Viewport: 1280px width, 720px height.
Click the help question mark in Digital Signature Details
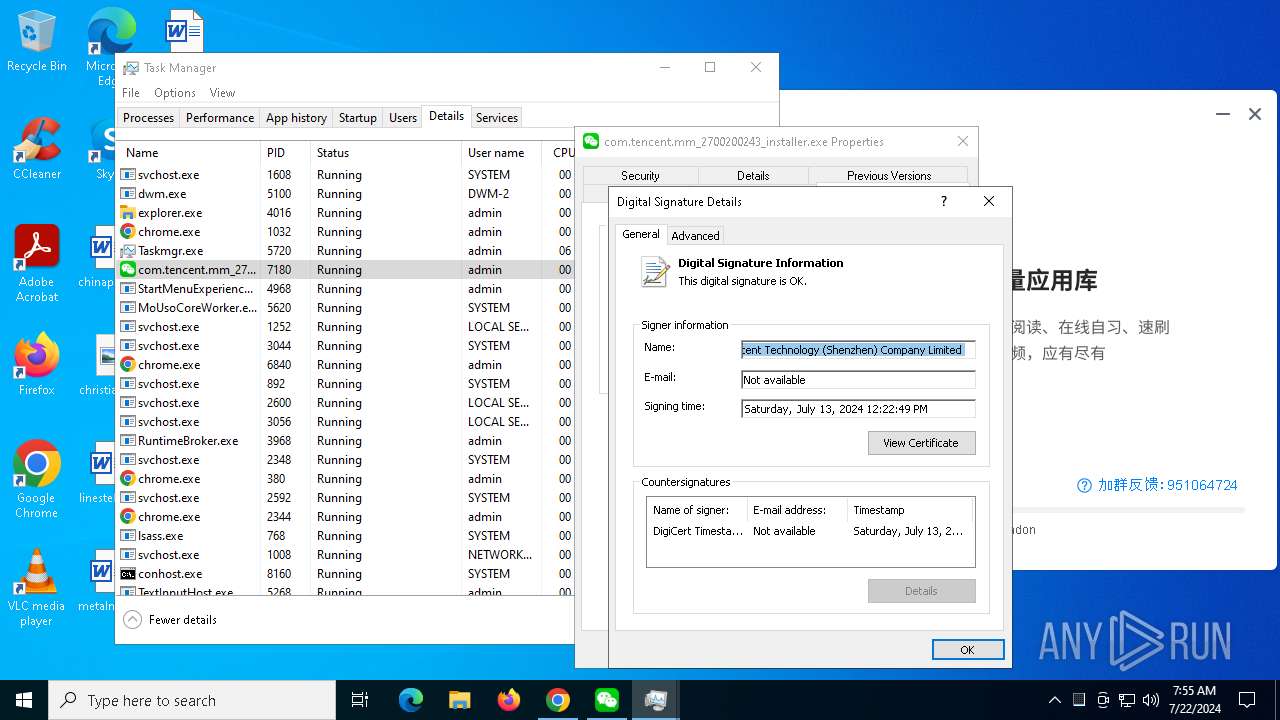tap(943, 201)
